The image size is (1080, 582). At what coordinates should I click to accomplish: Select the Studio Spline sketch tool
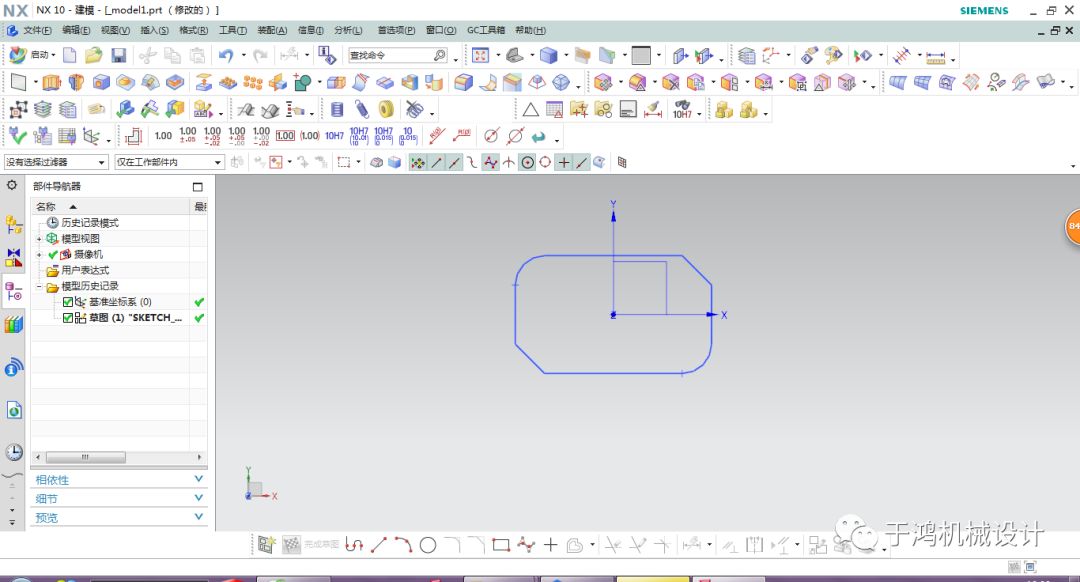coord(526,545)
